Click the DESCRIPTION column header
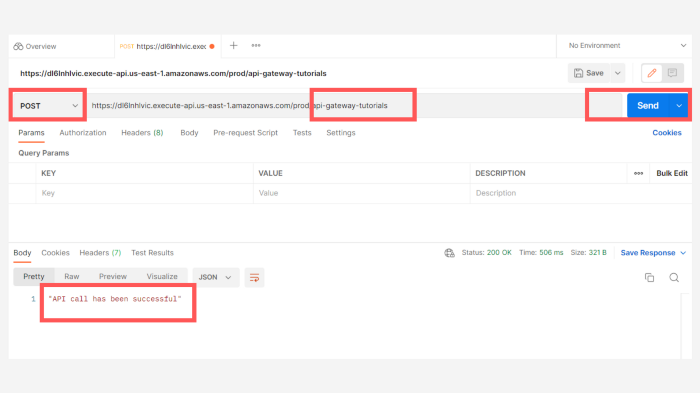Image resolution: width=700 pixels, height=393 pixels. click(x=500, y=173)
